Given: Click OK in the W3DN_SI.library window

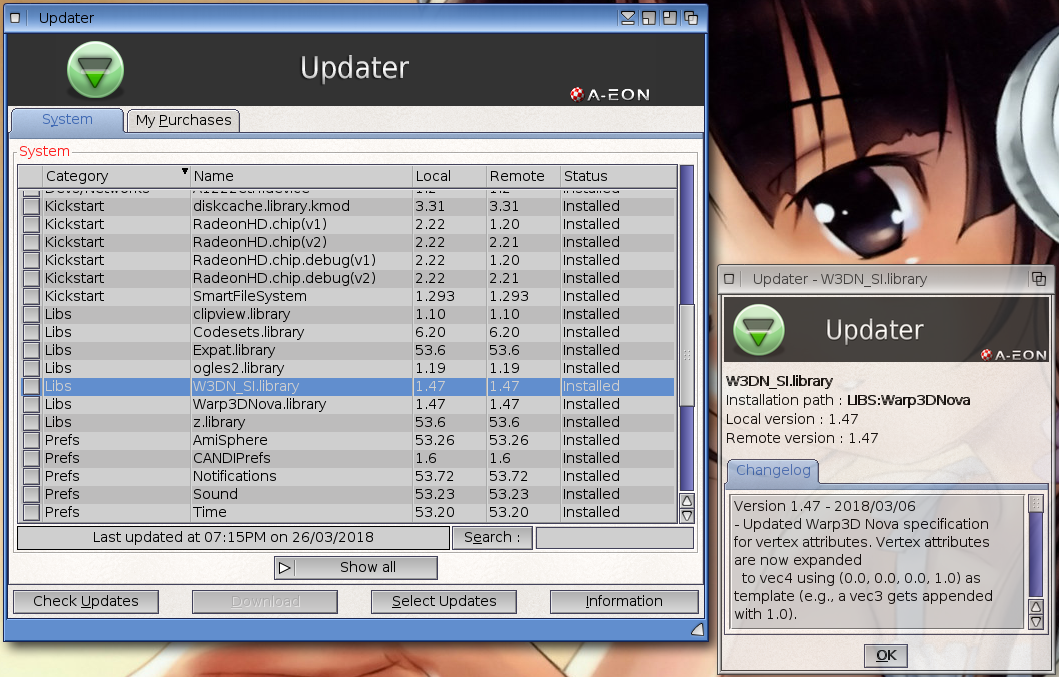Looking at the screenshot, I should point(885,655).
